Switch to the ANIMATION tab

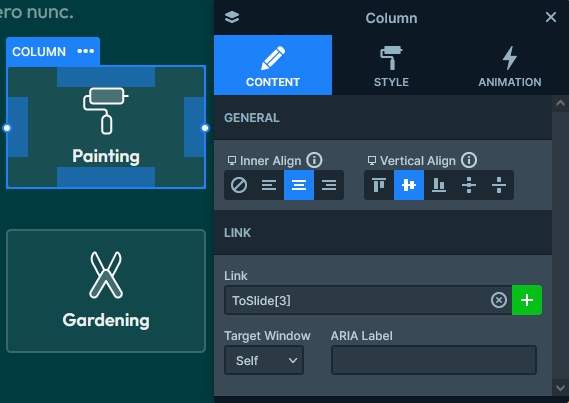point(509,65)
